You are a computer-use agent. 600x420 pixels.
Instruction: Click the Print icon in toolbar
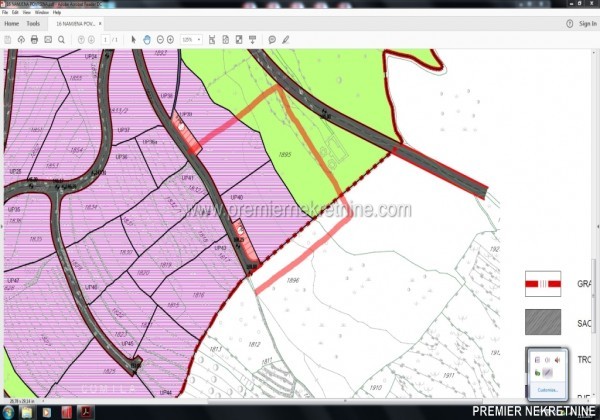pyautogui.click(x=34, y=39)
